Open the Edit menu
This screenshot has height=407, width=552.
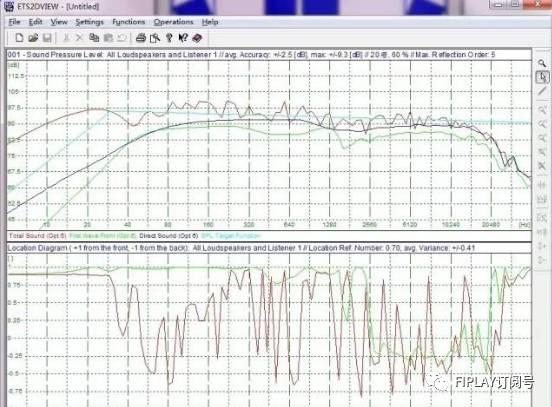[x=36, y=22]
